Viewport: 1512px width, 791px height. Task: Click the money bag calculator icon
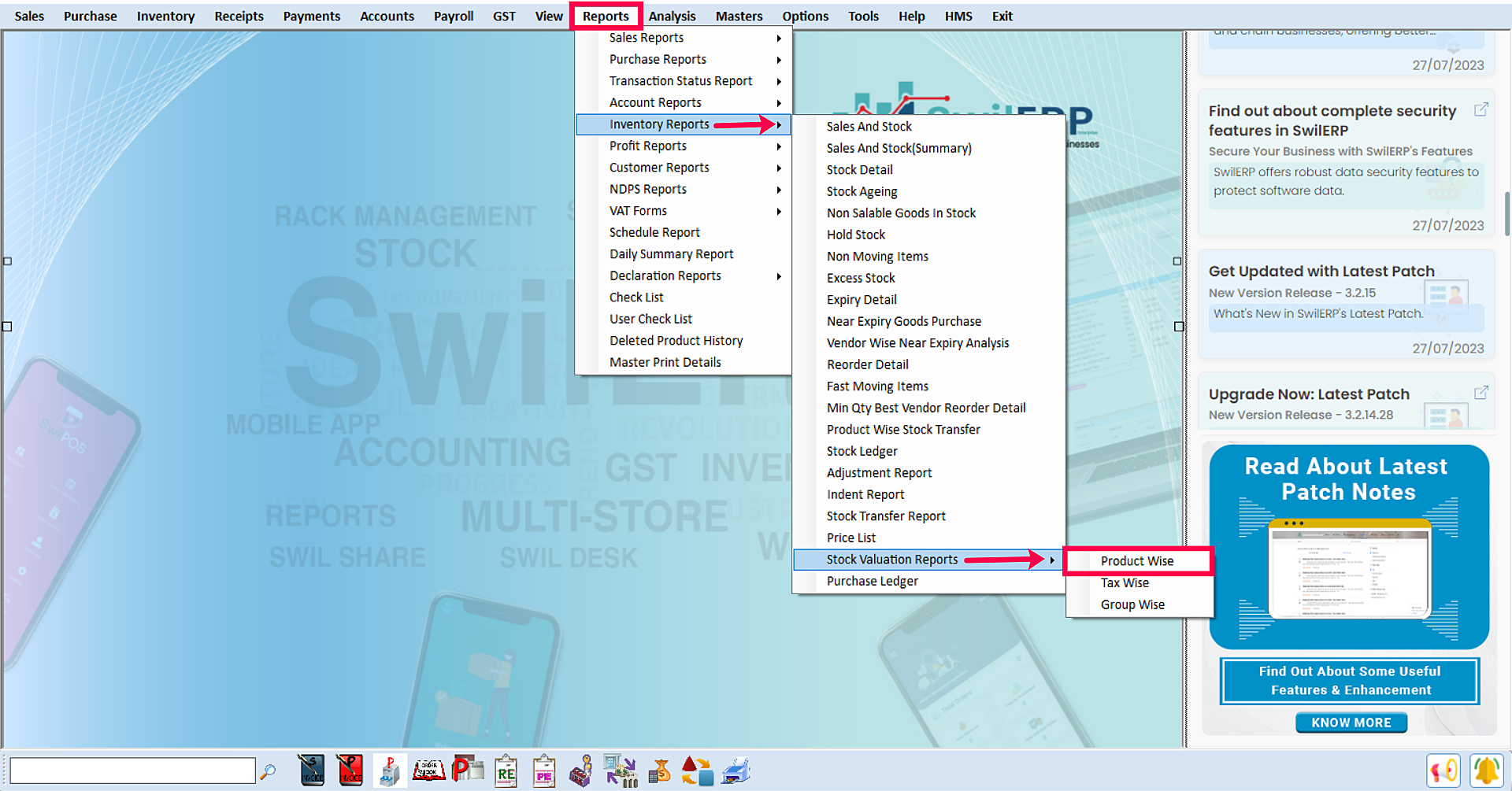[x=659, y=771]
